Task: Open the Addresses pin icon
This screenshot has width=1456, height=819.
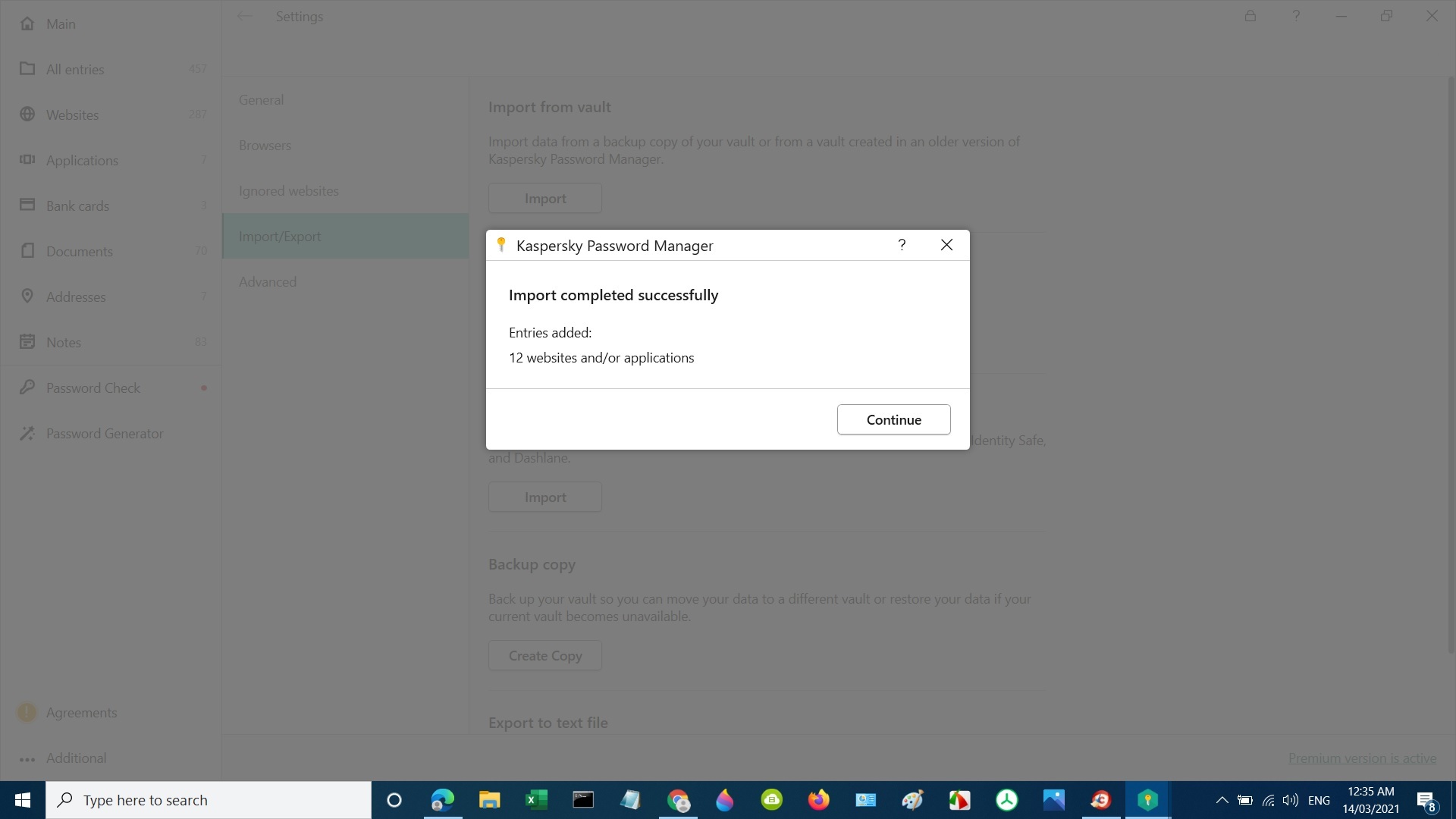Action: 27,296
